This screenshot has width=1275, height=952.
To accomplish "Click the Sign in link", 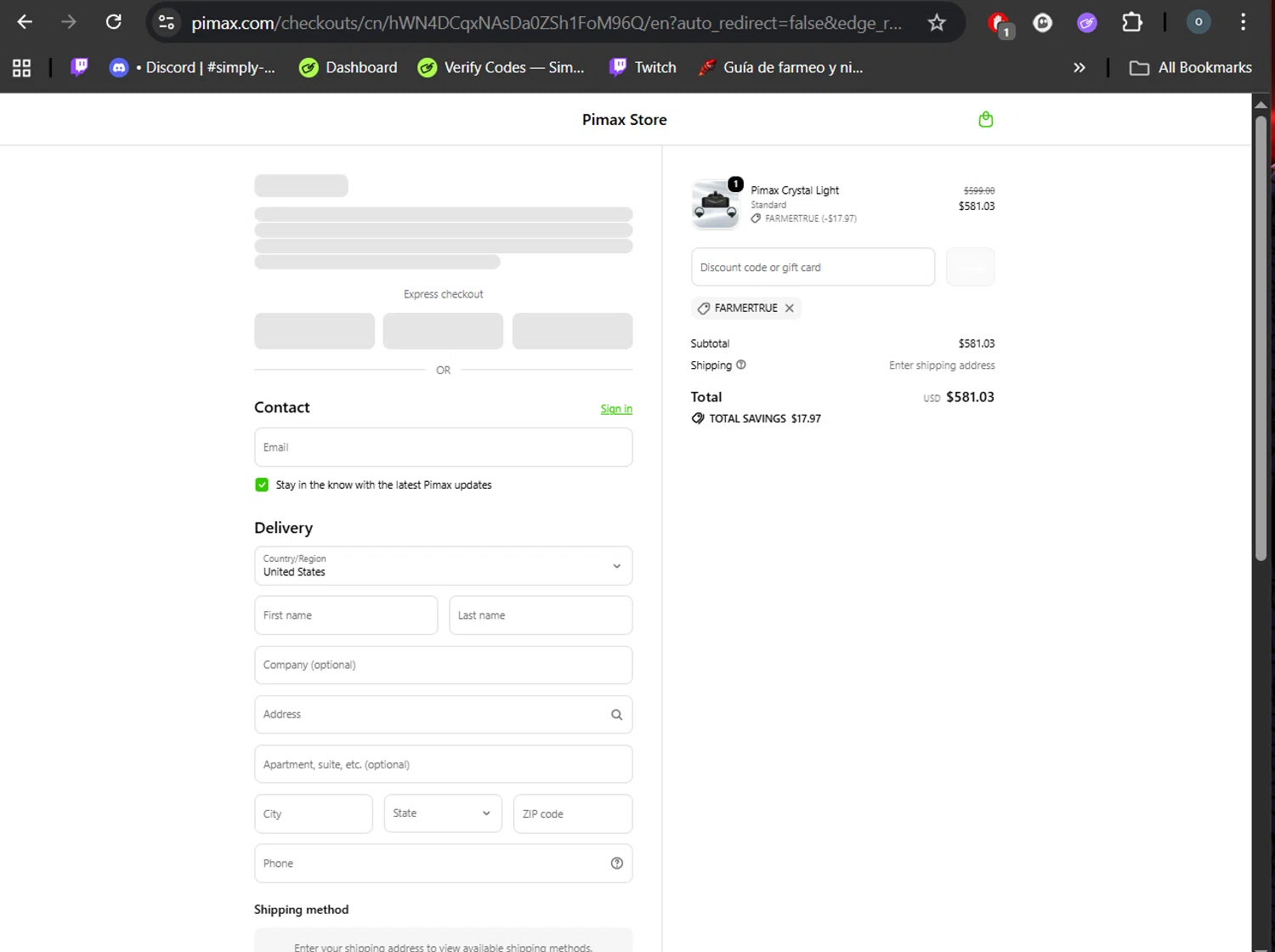I will [x=616, y=409].
